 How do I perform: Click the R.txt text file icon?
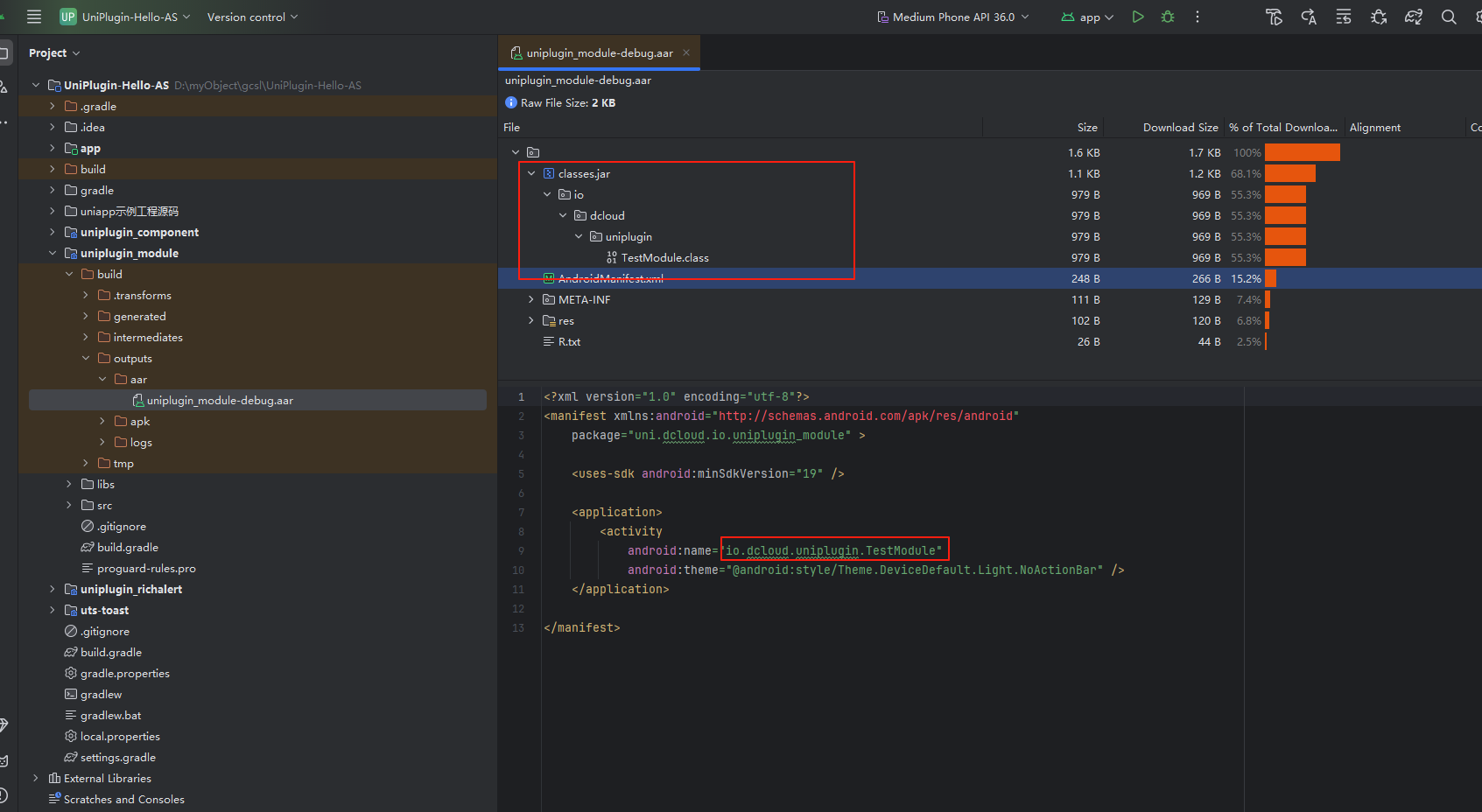[x=549, y=341]
